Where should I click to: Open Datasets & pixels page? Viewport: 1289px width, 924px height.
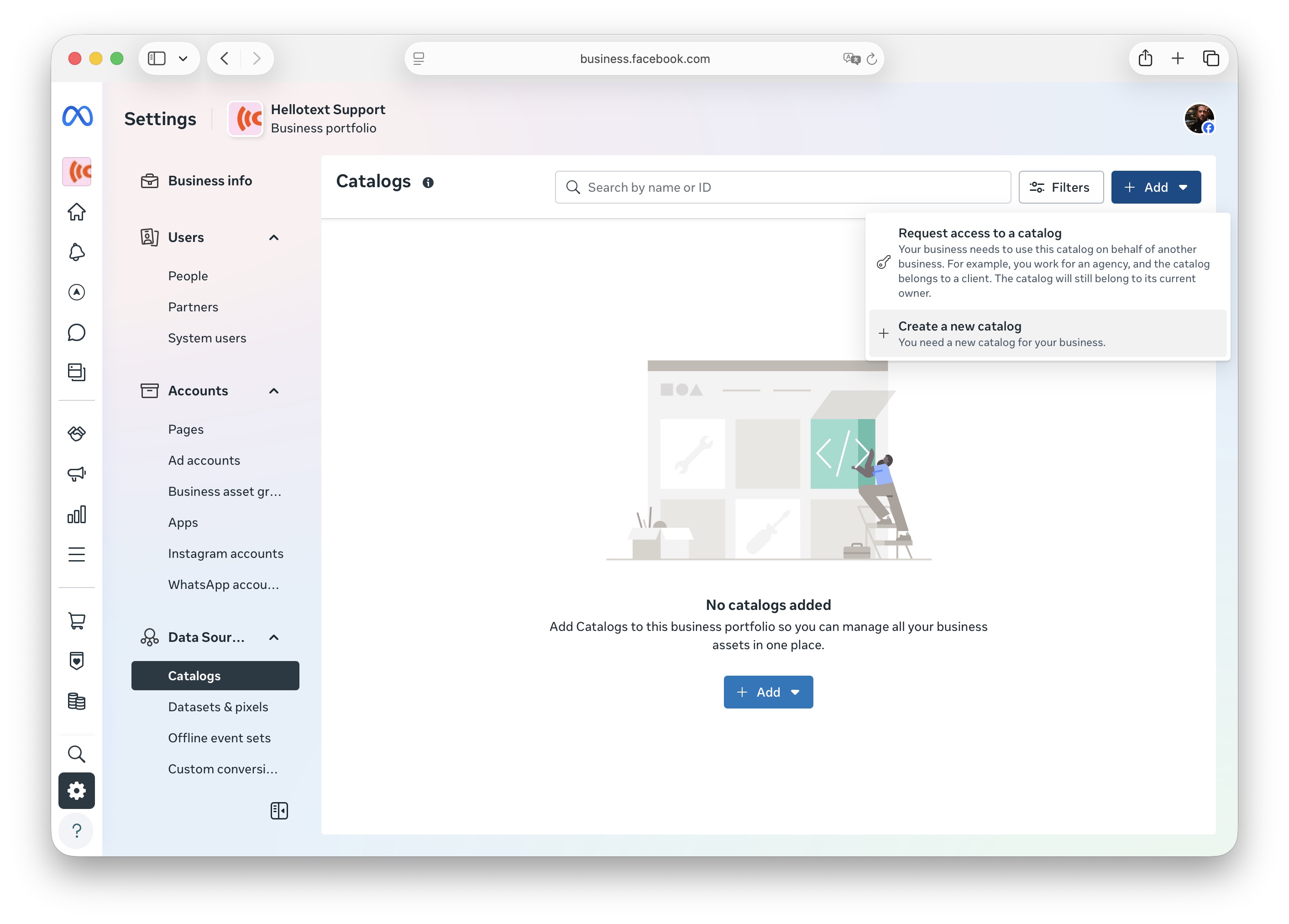(218, 707)
